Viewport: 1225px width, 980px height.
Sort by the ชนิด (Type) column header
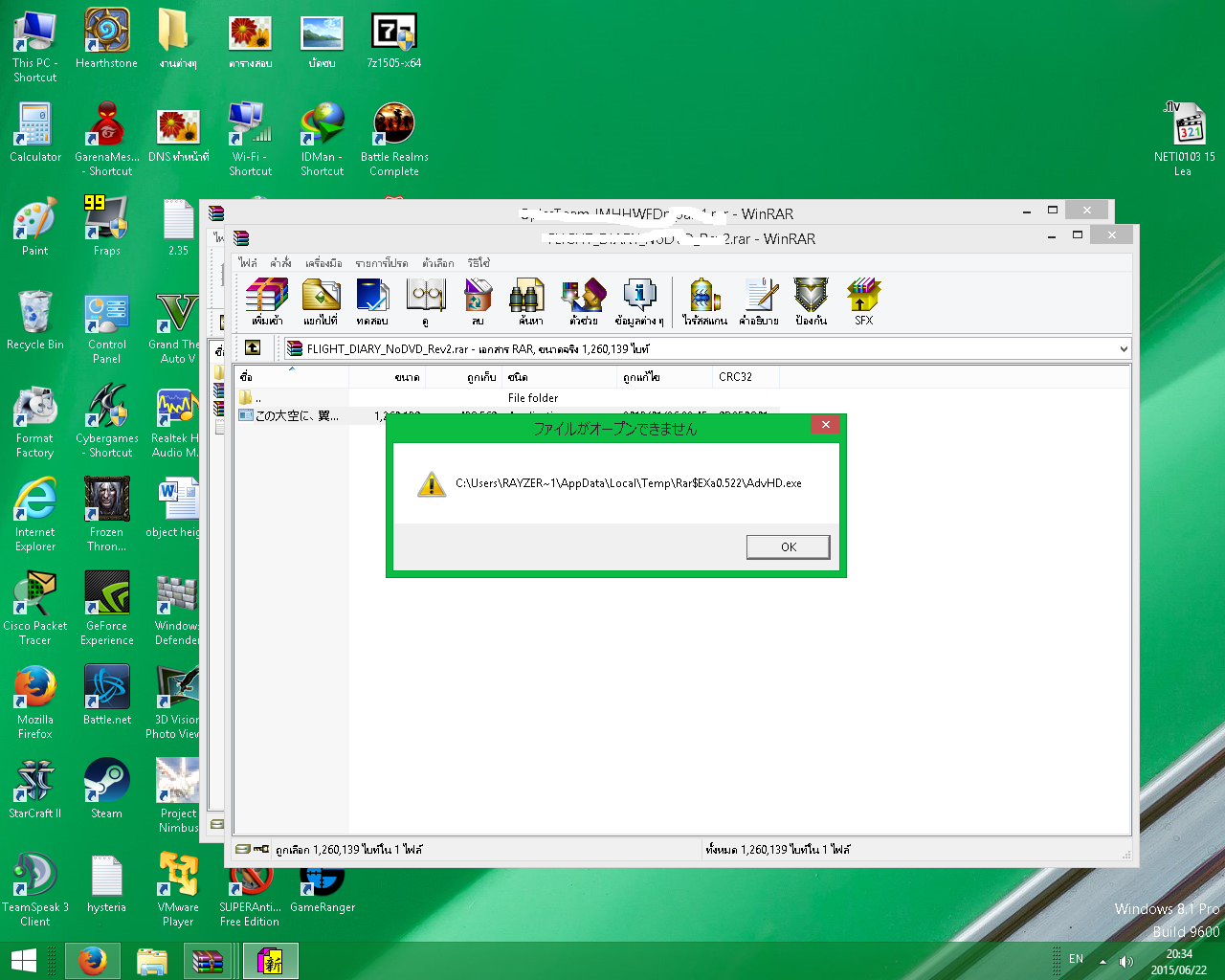tap(560, 377)
